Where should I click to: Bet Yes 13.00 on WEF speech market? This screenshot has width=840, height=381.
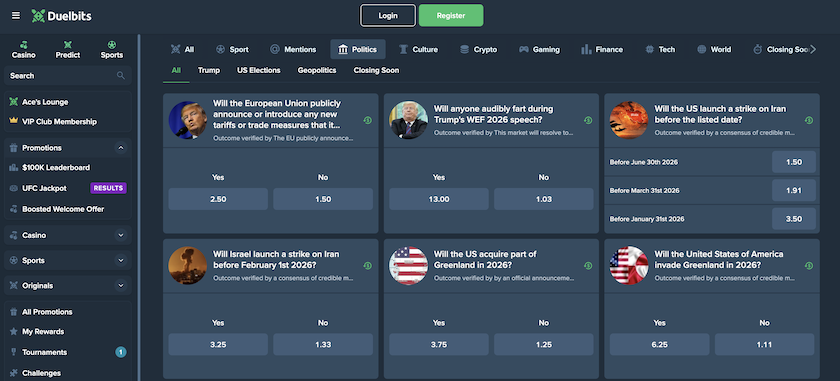click(439, 199)
